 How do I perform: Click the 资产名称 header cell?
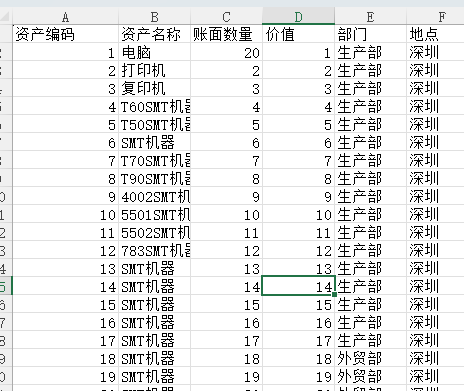click(154, 34)
